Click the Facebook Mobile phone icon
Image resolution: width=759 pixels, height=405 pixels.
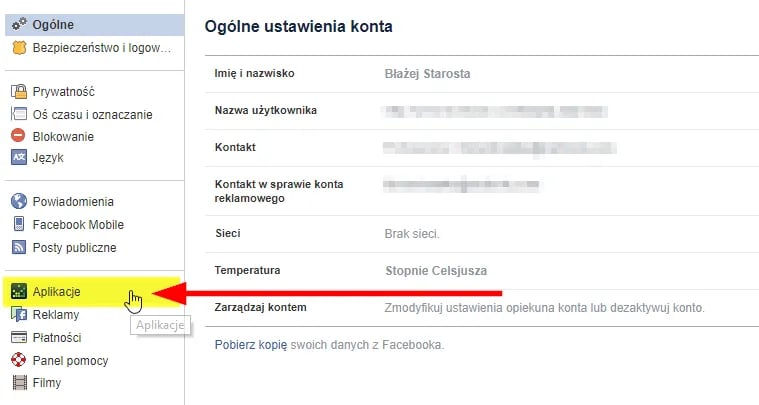click(19, 225)
